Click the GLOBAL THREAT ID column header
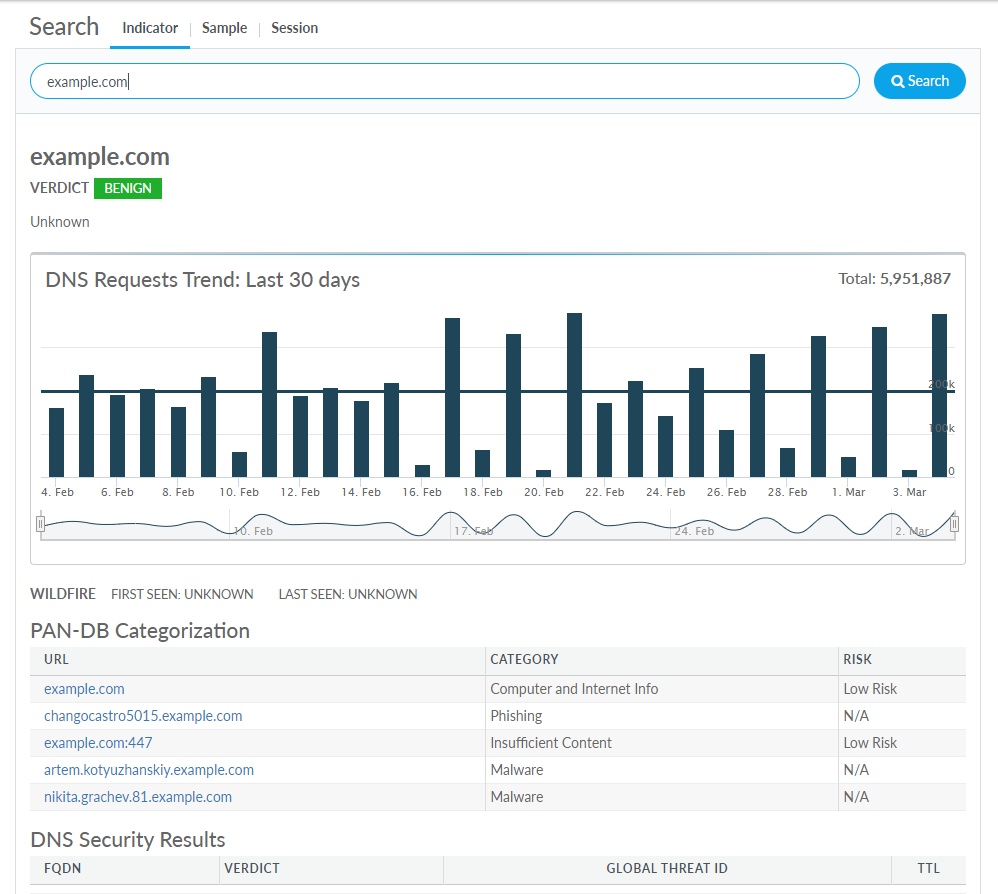 pyautogui.click(x=666, y=868)
